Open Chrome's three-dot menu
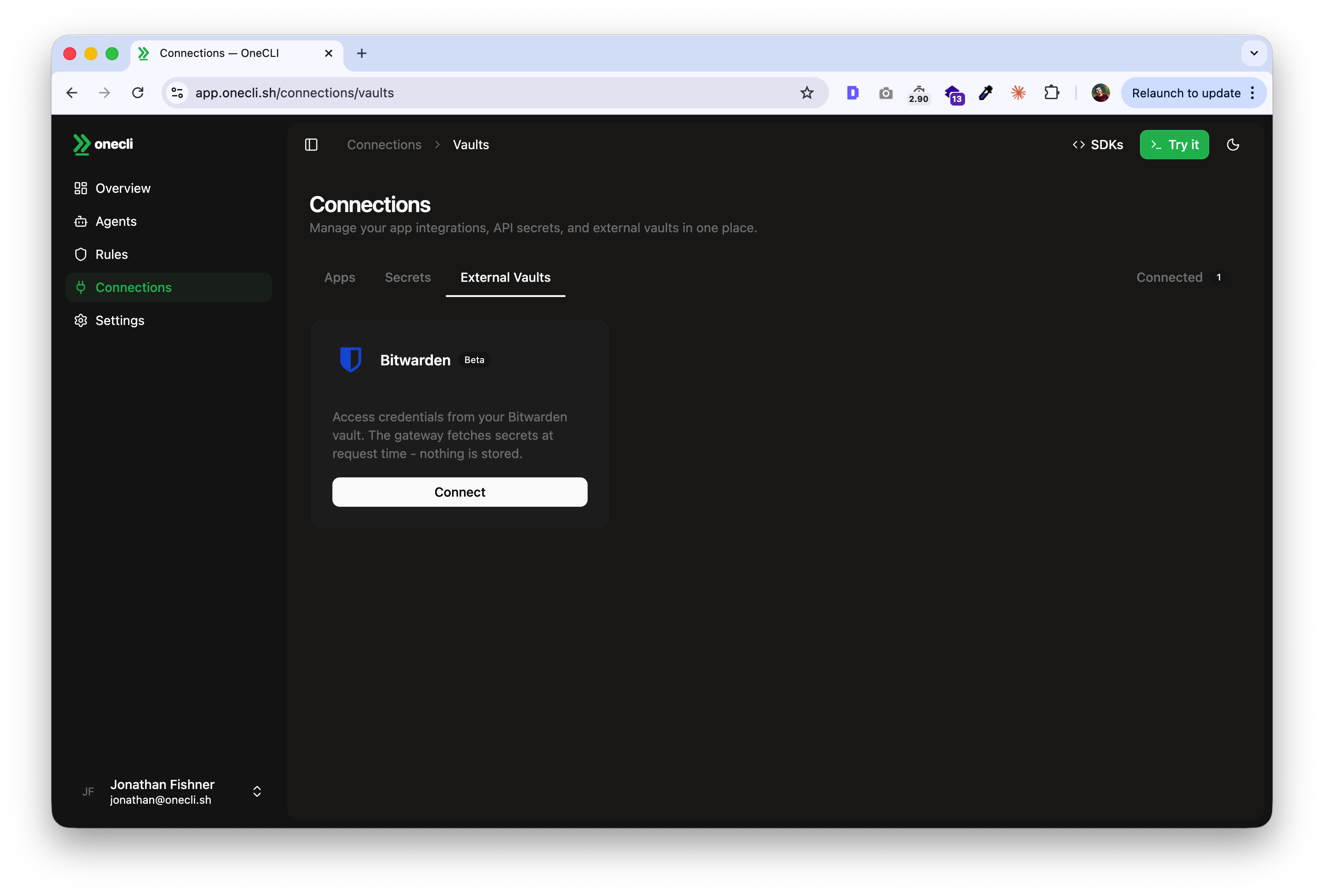This screenshot has height=896, width=1324. (1252, 92)
